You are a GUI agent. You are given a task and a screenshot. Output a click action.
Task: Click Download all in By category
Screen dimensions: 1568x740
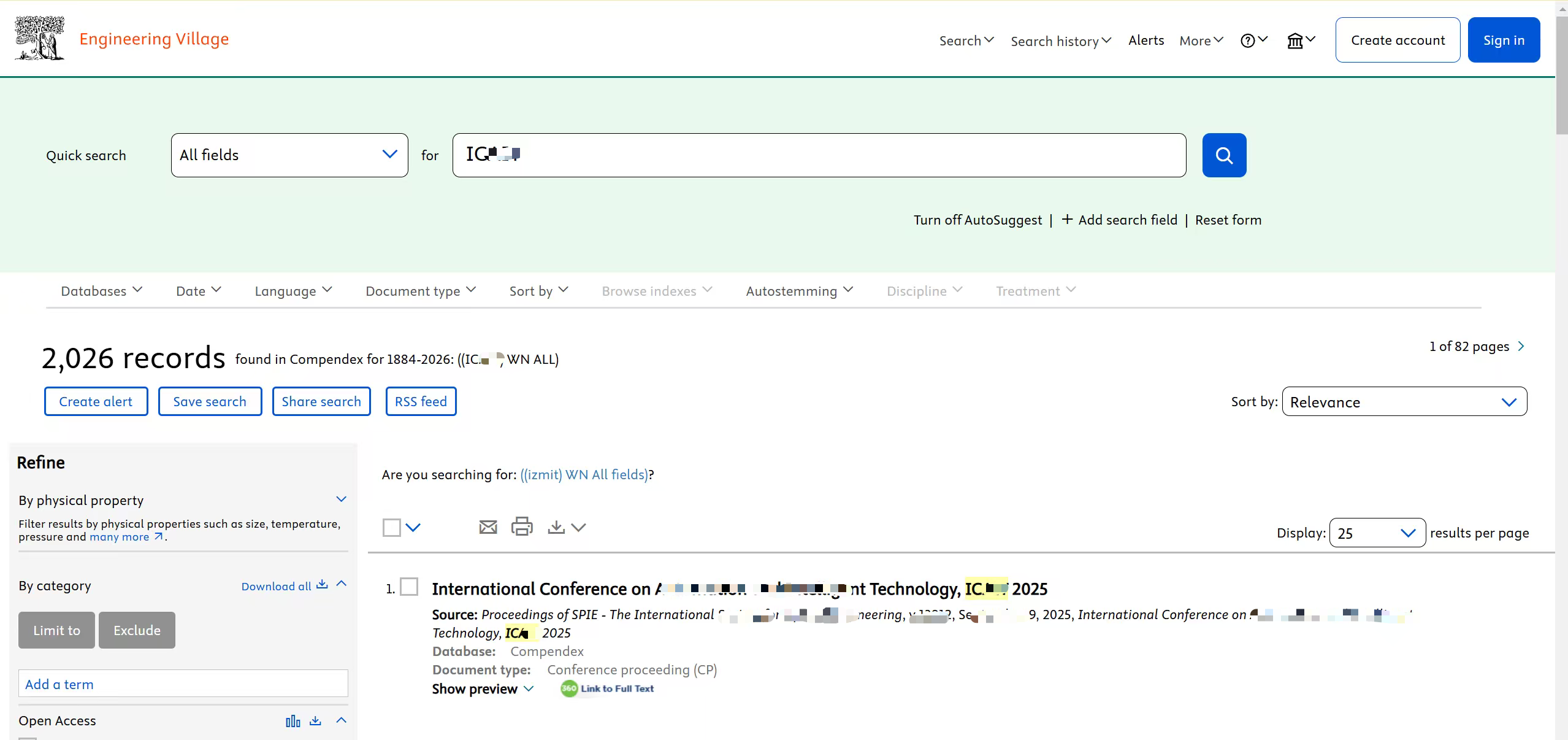click(285, 586)
